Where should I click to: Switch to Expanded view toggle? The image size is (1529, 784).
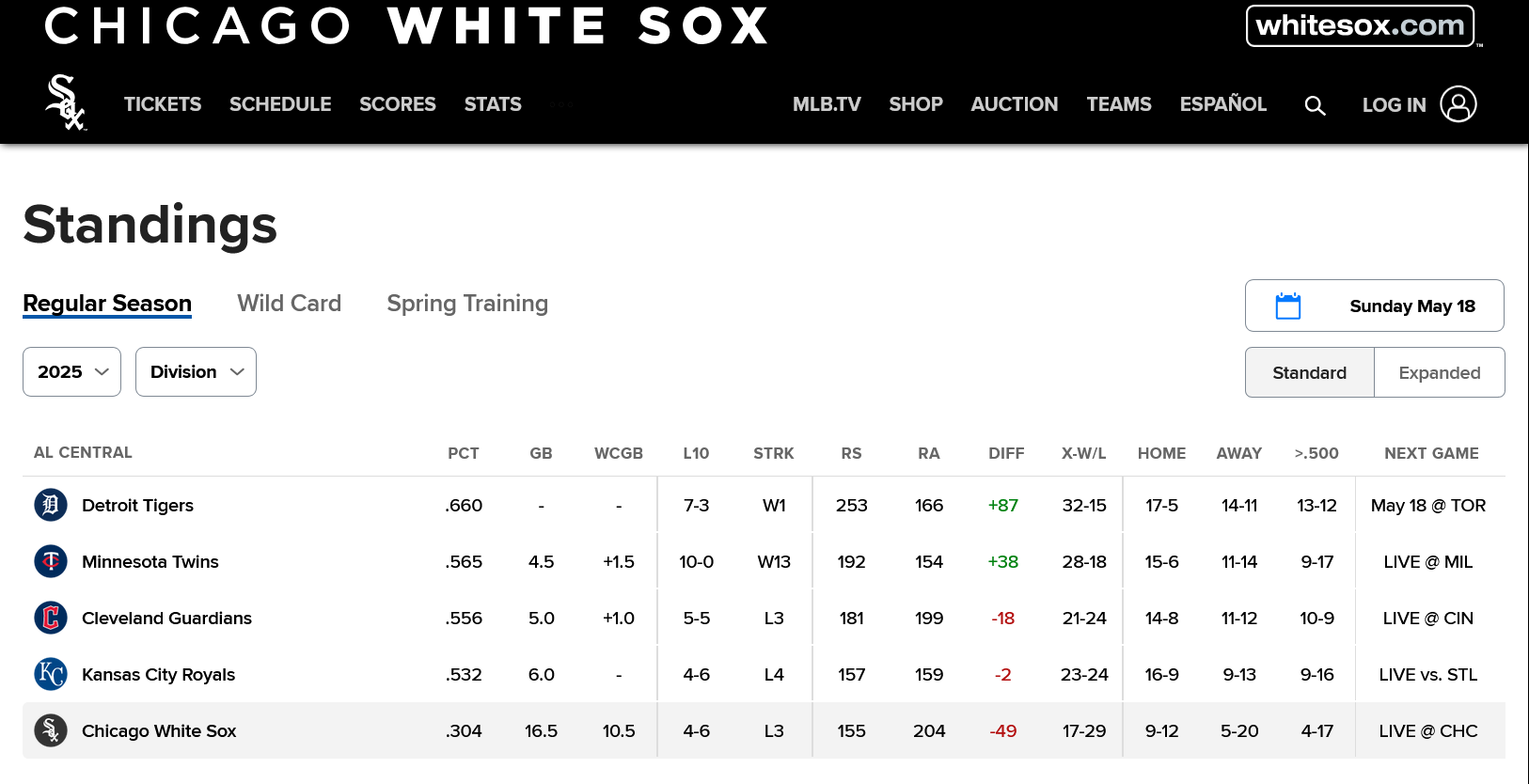click(1440, 372)
